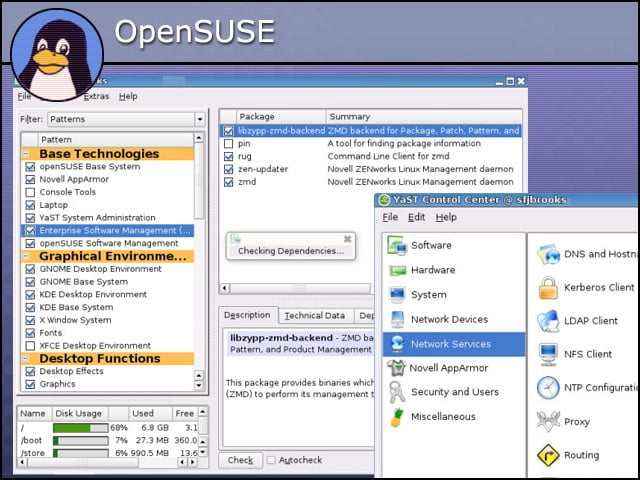Switch to the Technical Data tab
This screenshot has width=640, height=480.
(x=315, y=316)
